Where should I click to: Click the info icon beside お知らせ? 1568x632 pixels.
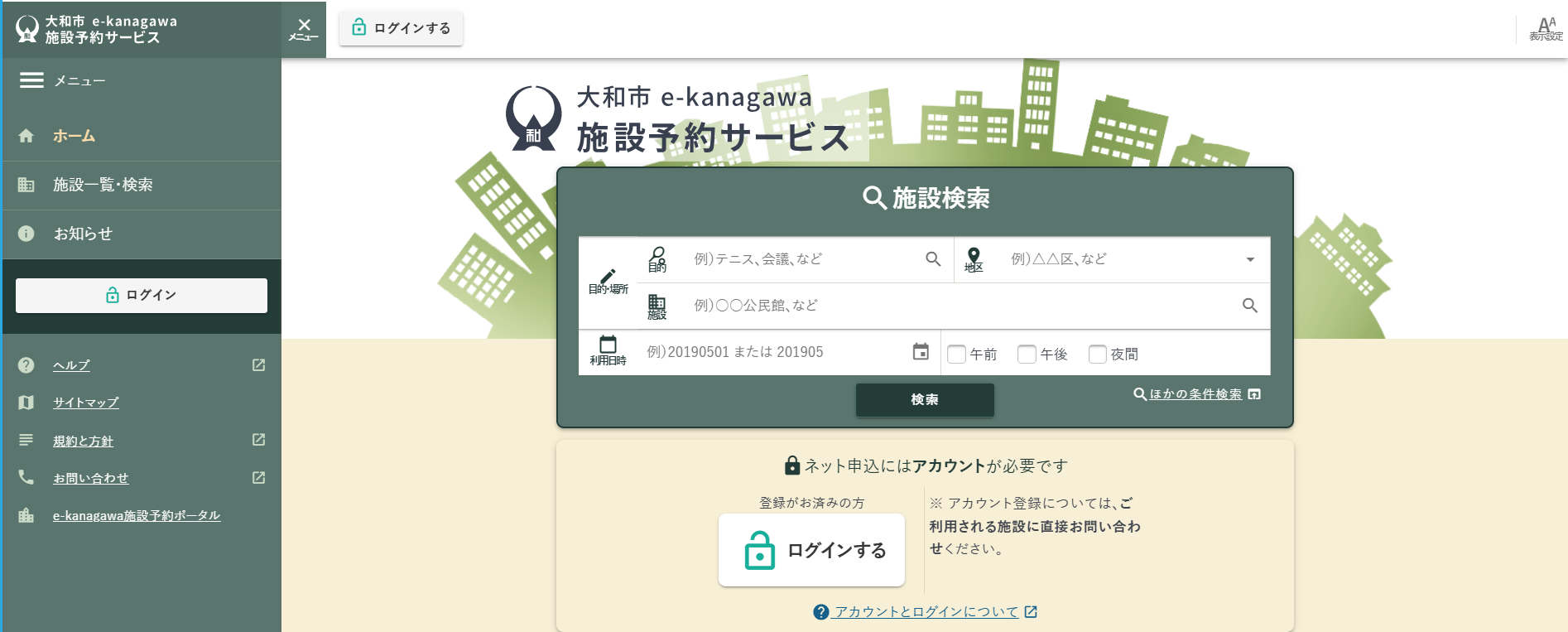[26, 234]
